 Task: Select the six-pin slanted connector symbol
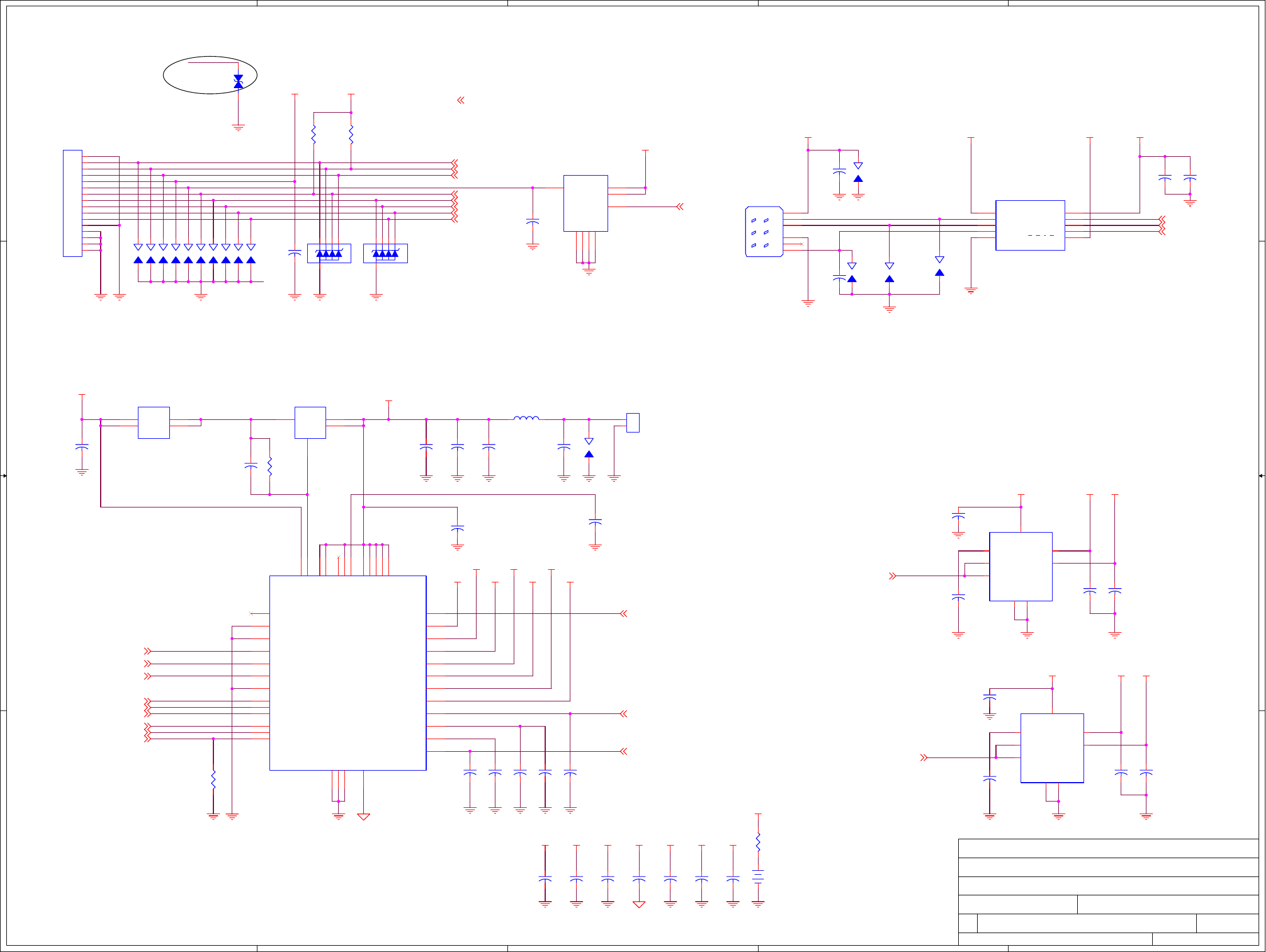coord(764,231)
